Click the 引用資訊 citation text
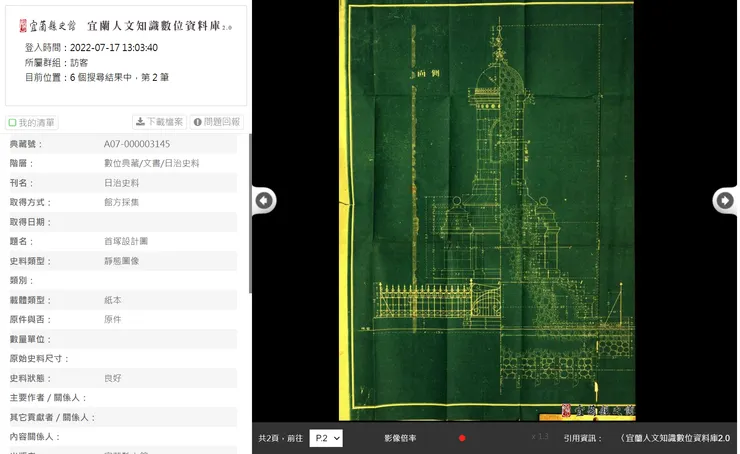The width and height of the screenshot is (740, 454). (x=647, y=438)
